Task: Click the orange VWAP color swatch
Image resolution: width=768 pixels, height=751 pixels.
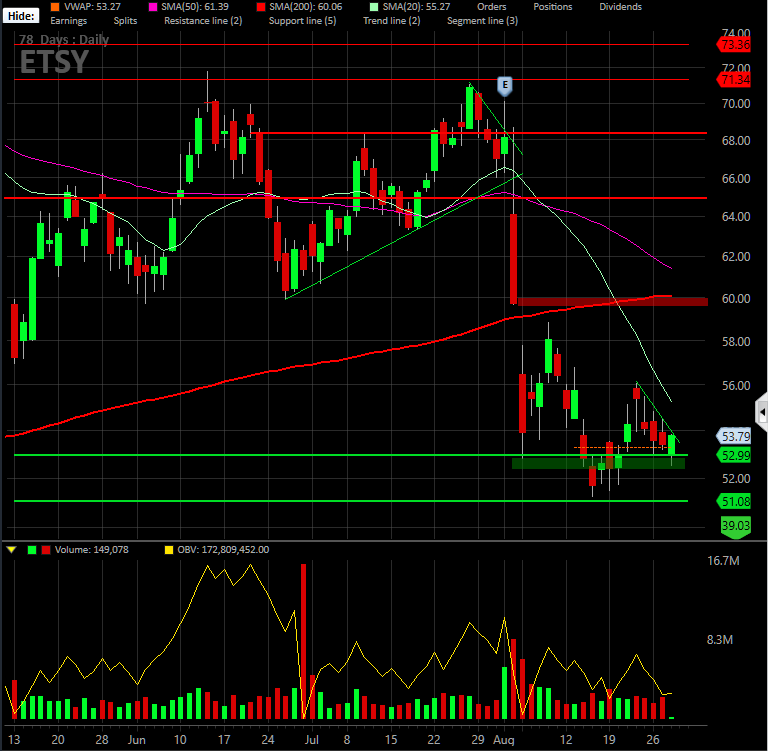Action: tap(55, 6)
